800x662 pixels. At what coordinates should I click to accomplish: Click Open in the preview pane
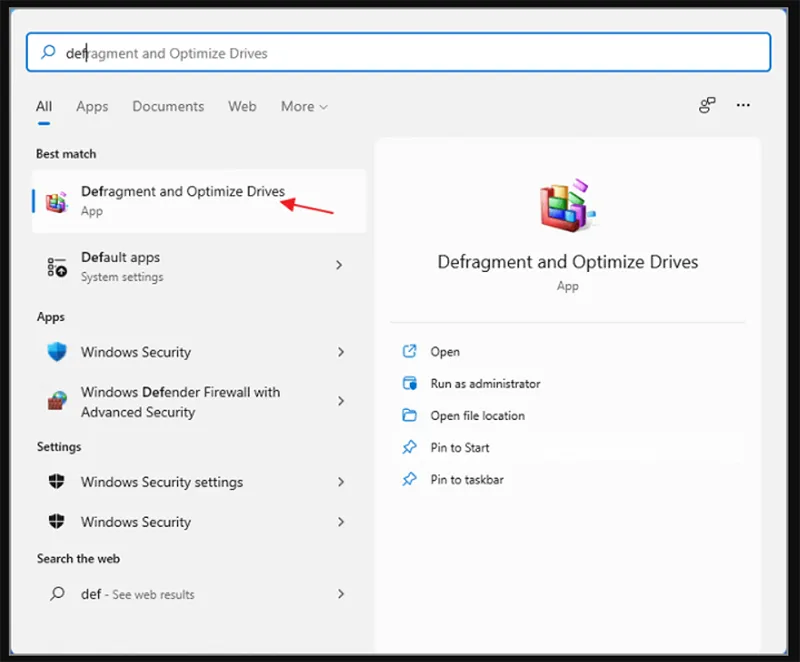445,351
